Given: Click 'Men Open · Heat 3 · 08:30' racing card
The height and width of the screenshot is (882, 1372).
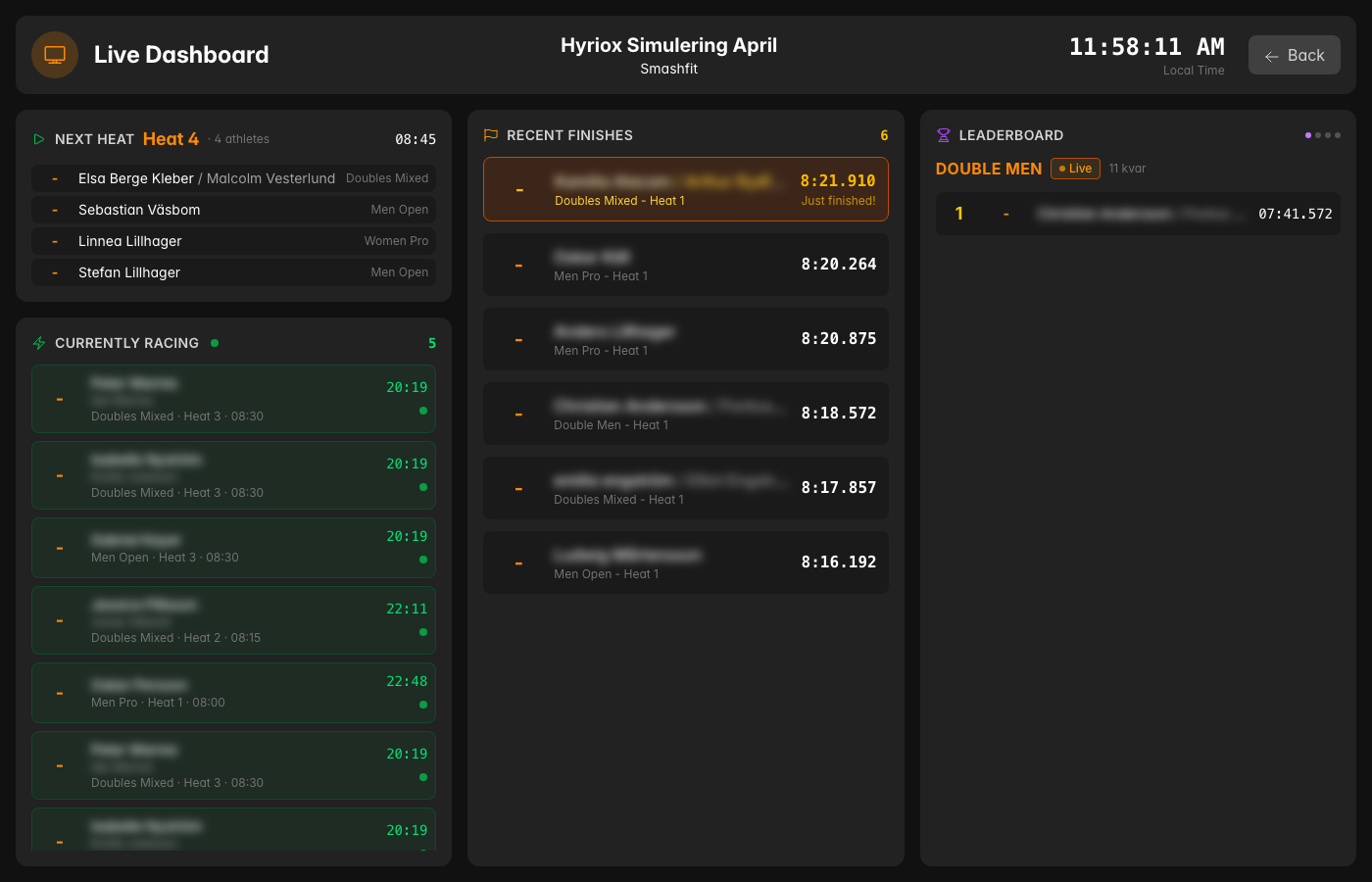Looking at the screenshot, I should tap(233, 548).
